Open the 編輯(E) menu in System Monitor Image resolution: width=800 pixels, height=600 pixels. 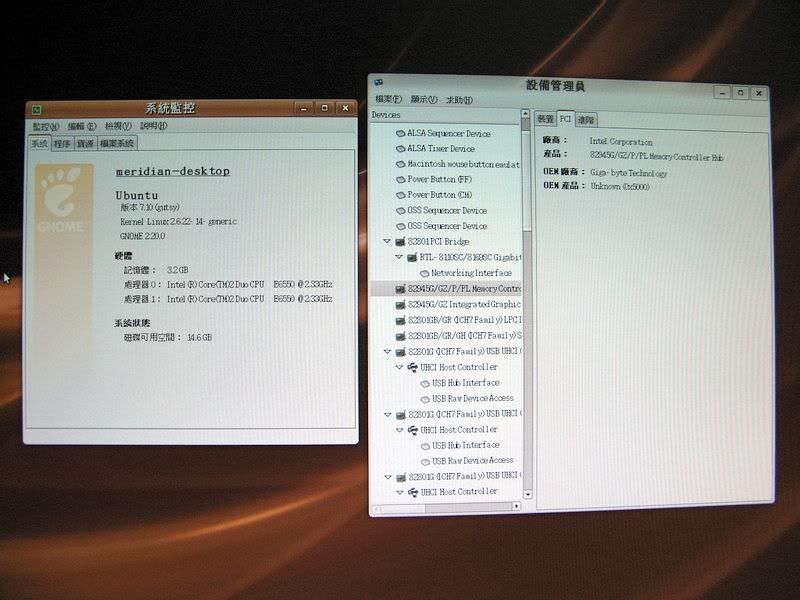click(x=82, y=126)
